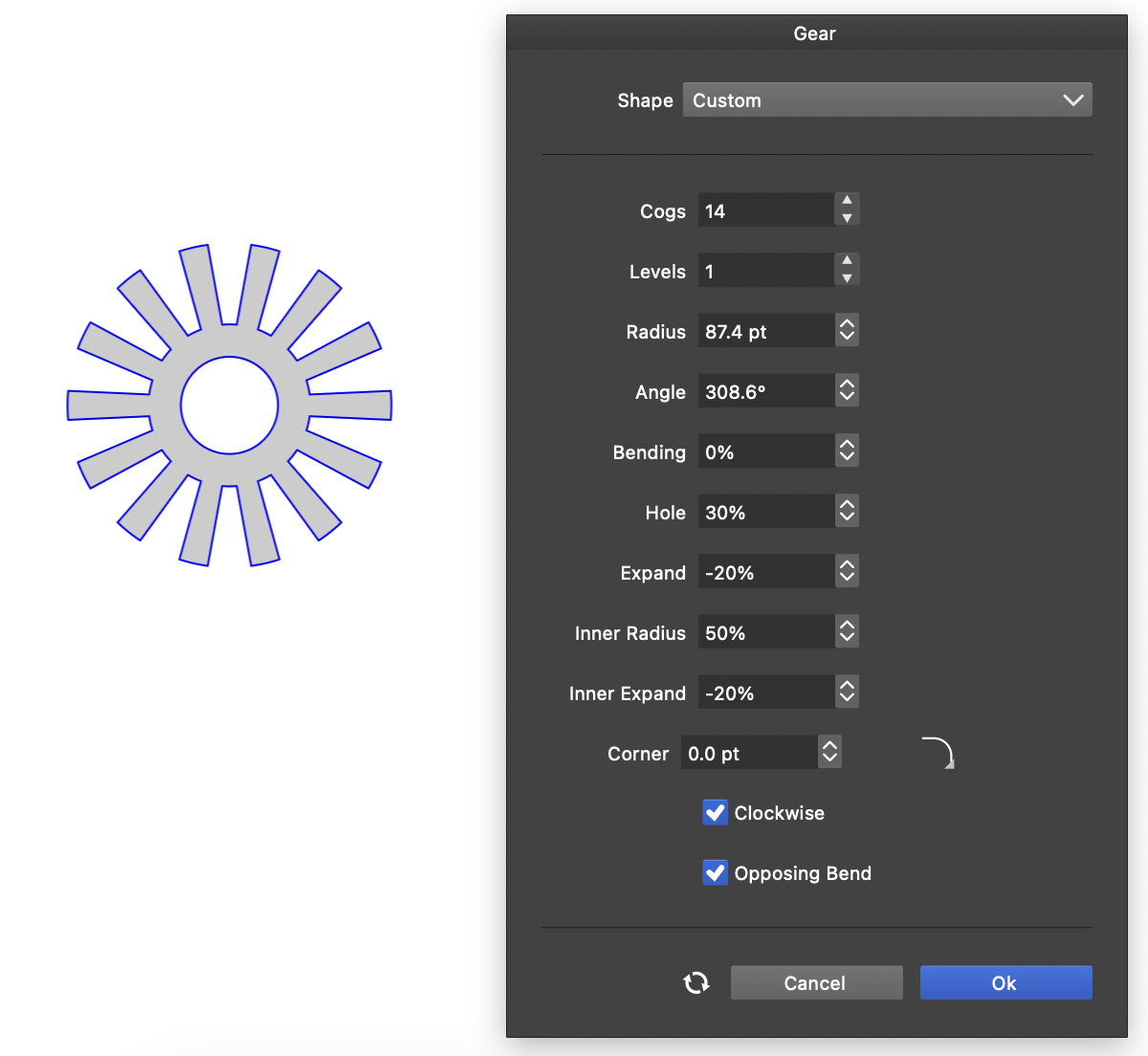
Task: Disable the Opposing Bend checkbox
Action: (x=715, y=873)
